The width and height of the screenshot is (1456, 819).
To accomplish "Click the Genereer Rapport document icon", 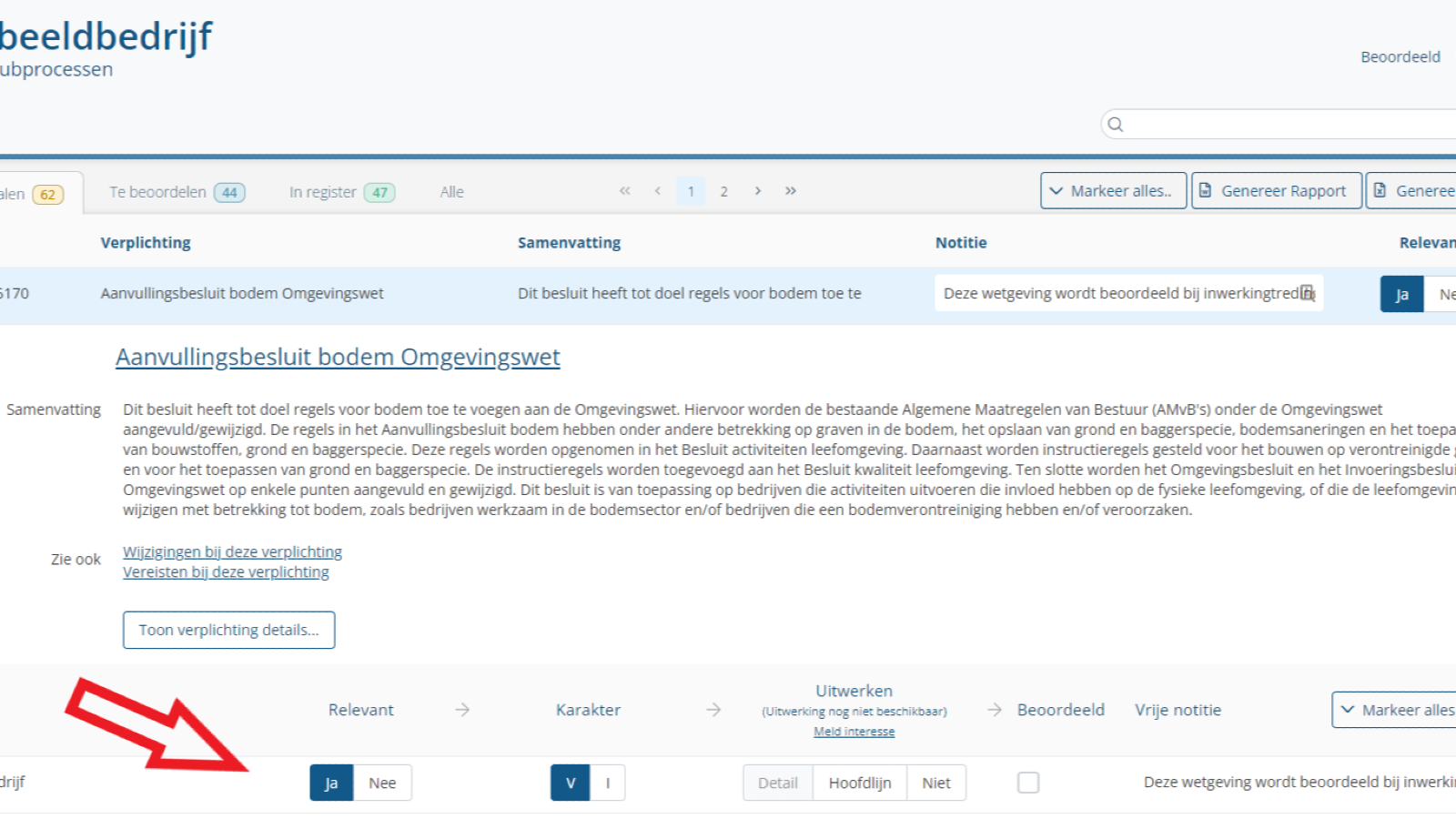I will tap(1206, 191).
